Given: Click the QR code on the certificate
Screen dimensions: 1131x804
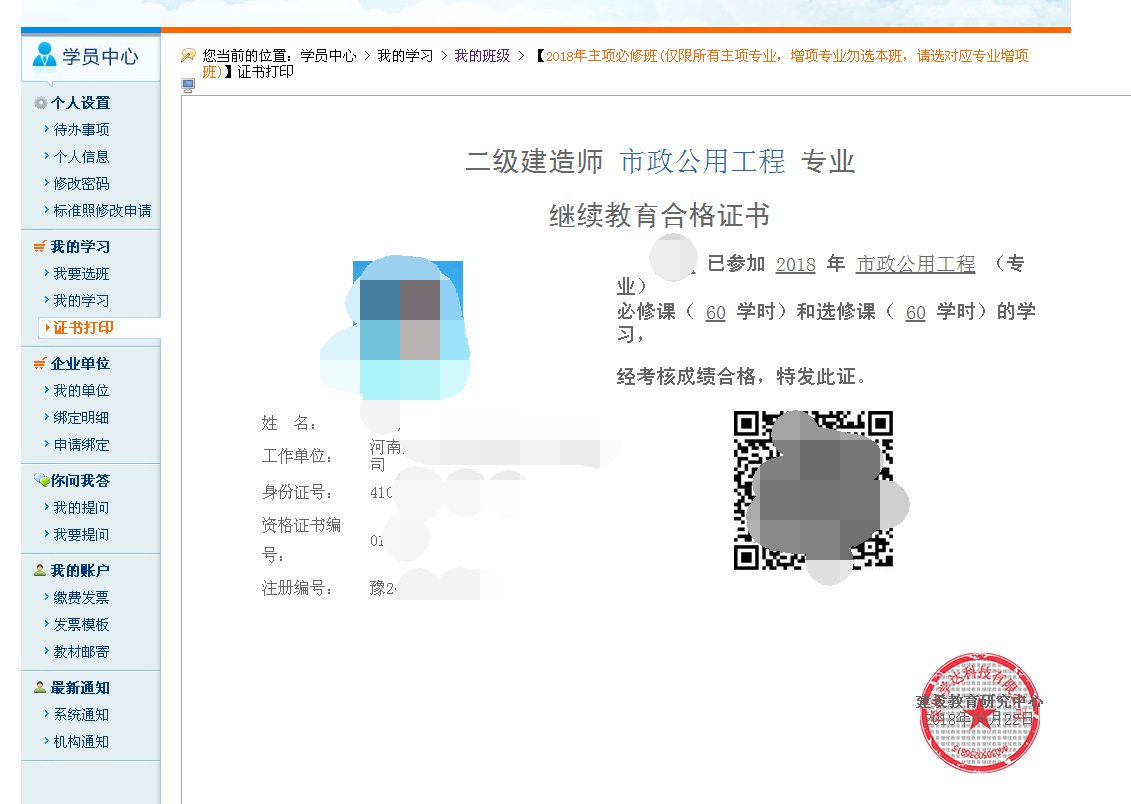Looking at the screenshot, I should pos(813,490).
